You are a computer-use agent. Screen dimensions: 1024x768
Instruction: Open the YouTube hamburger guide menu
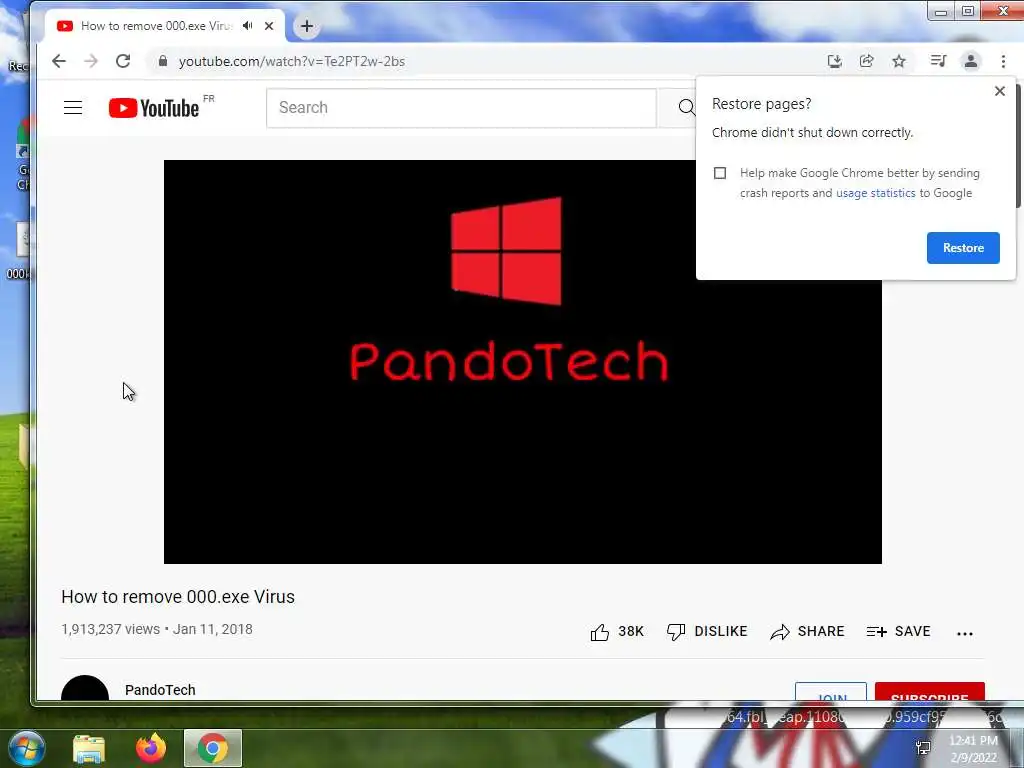tap(73, 108)
